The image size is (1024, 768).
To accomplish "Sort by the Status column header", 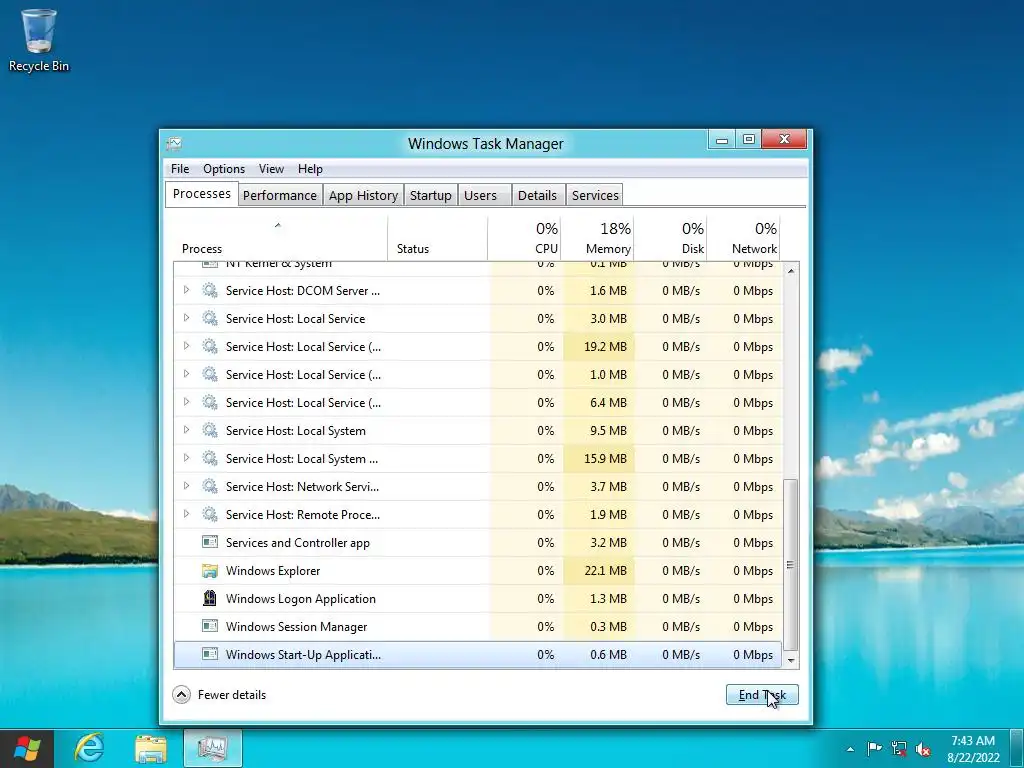I will [438, 238].
